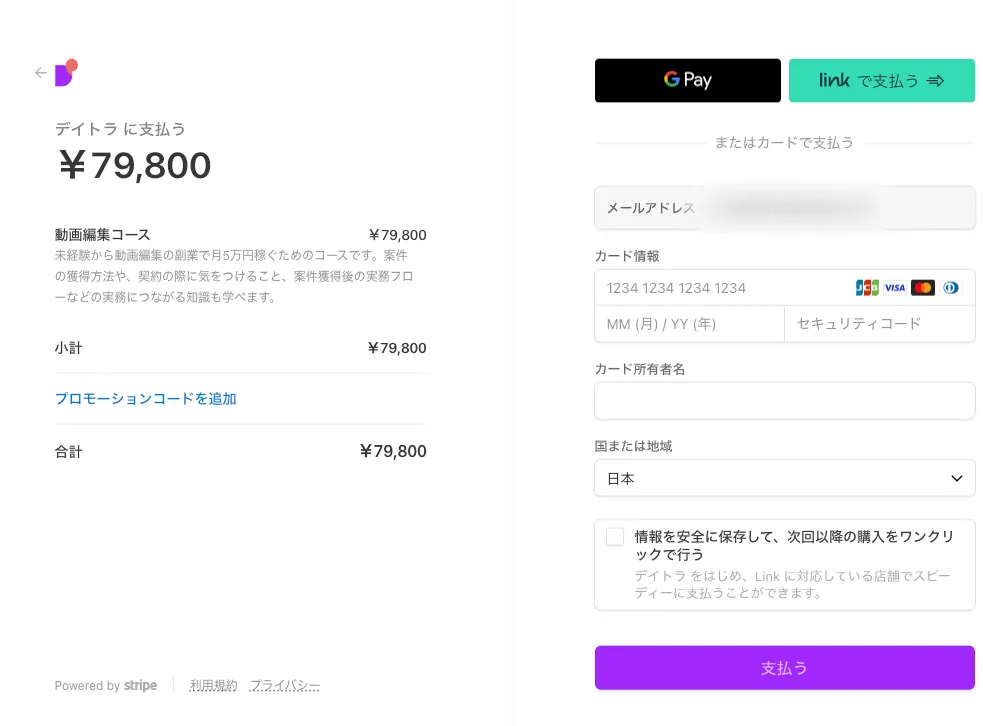Enable saving info for one-click purchases
983x726 pixels.
[x=615, y=537]
